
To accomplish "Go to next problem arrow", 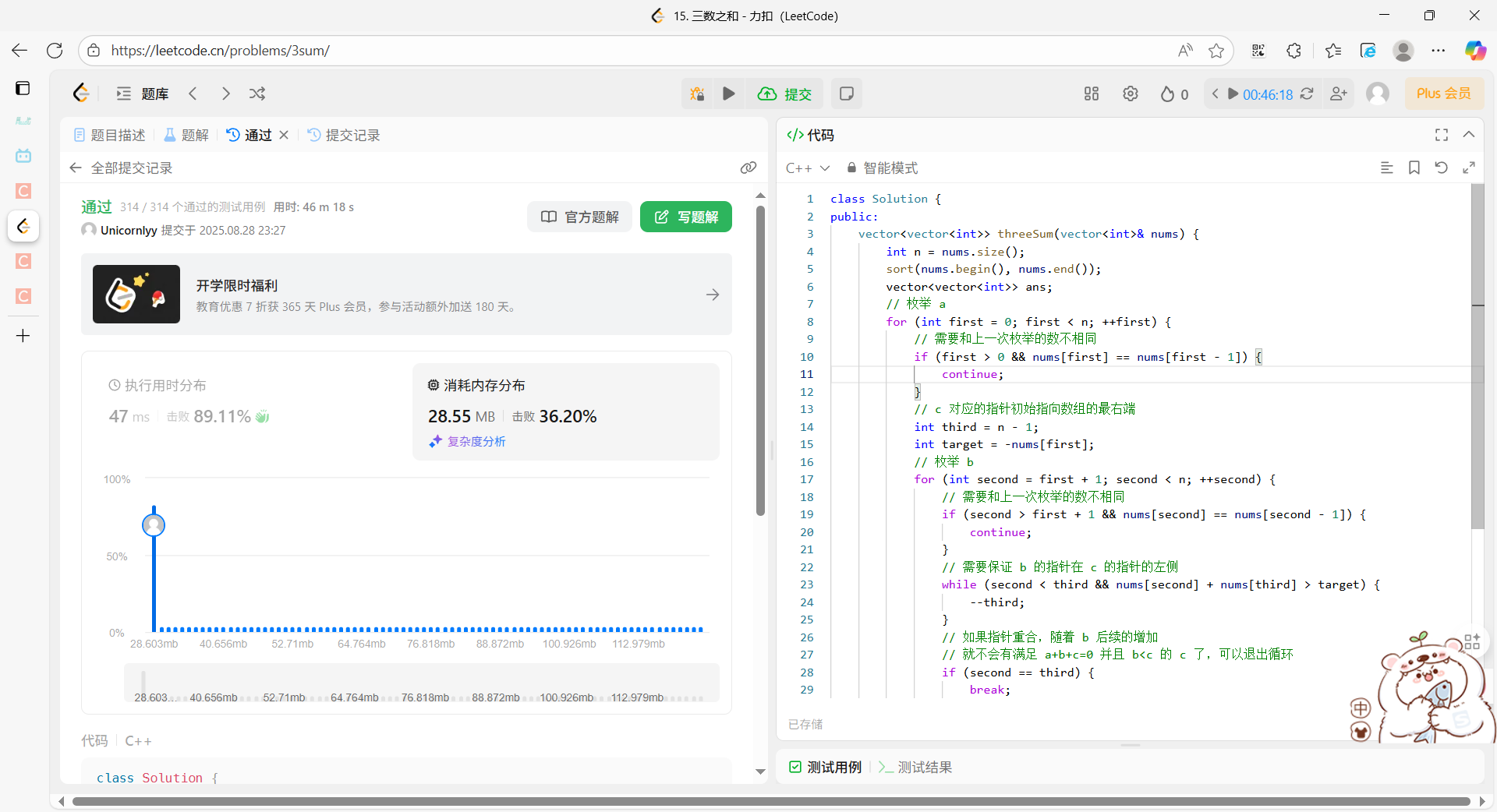I will [225, 94].
